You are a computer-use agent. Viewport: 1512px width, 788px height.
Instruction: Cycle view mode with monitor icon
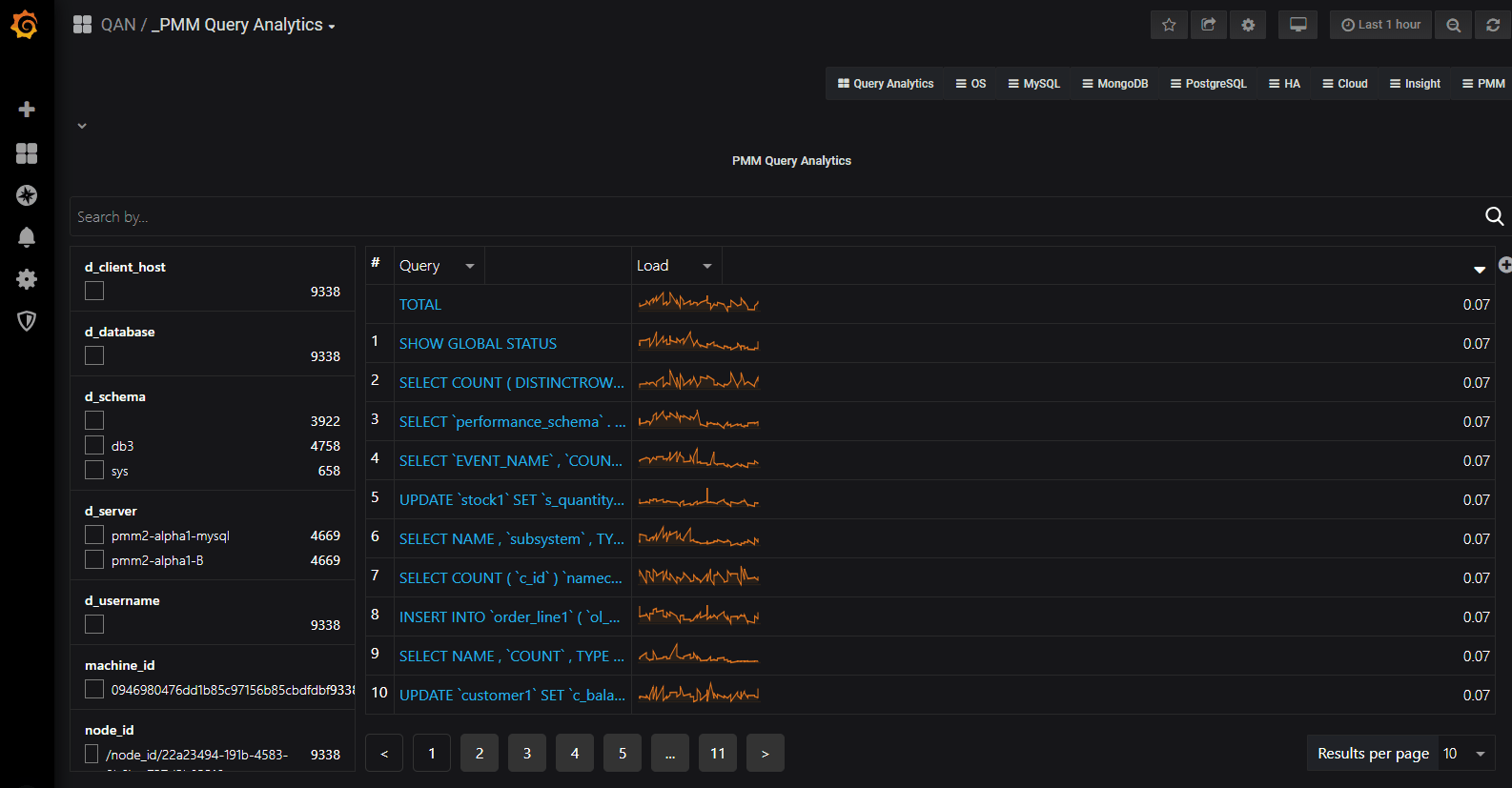tap(1297, 25)
